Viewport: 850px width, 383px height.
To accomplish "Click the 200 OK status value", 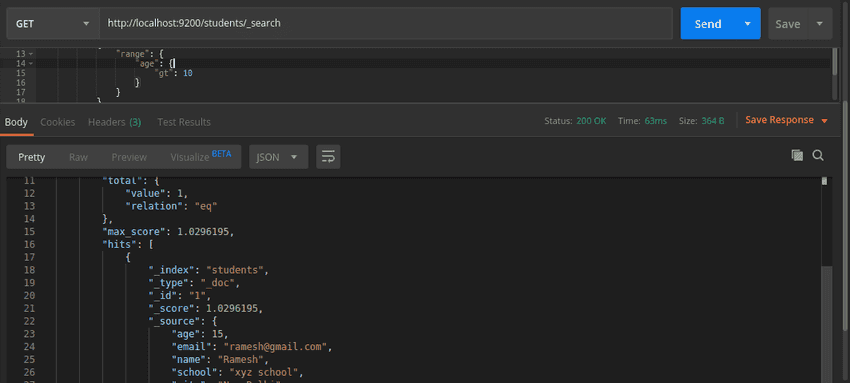I will coord(591,121).
